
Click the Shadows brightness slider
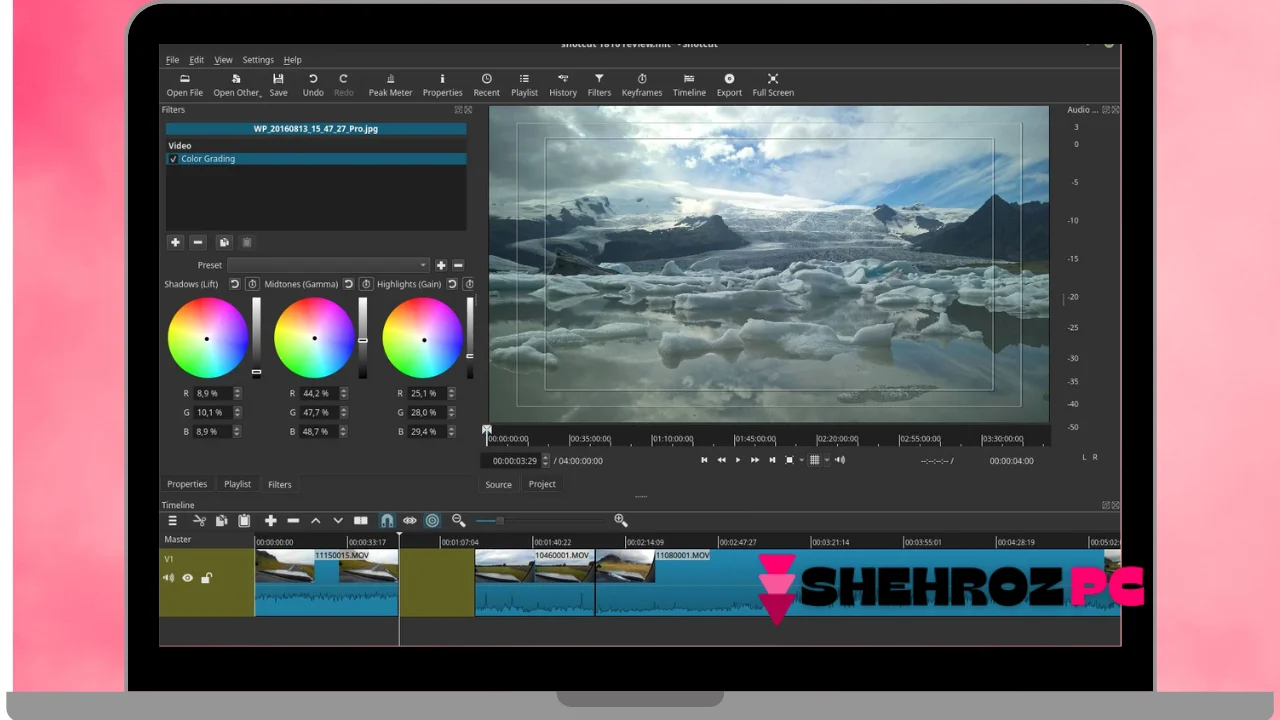point(256,338)
